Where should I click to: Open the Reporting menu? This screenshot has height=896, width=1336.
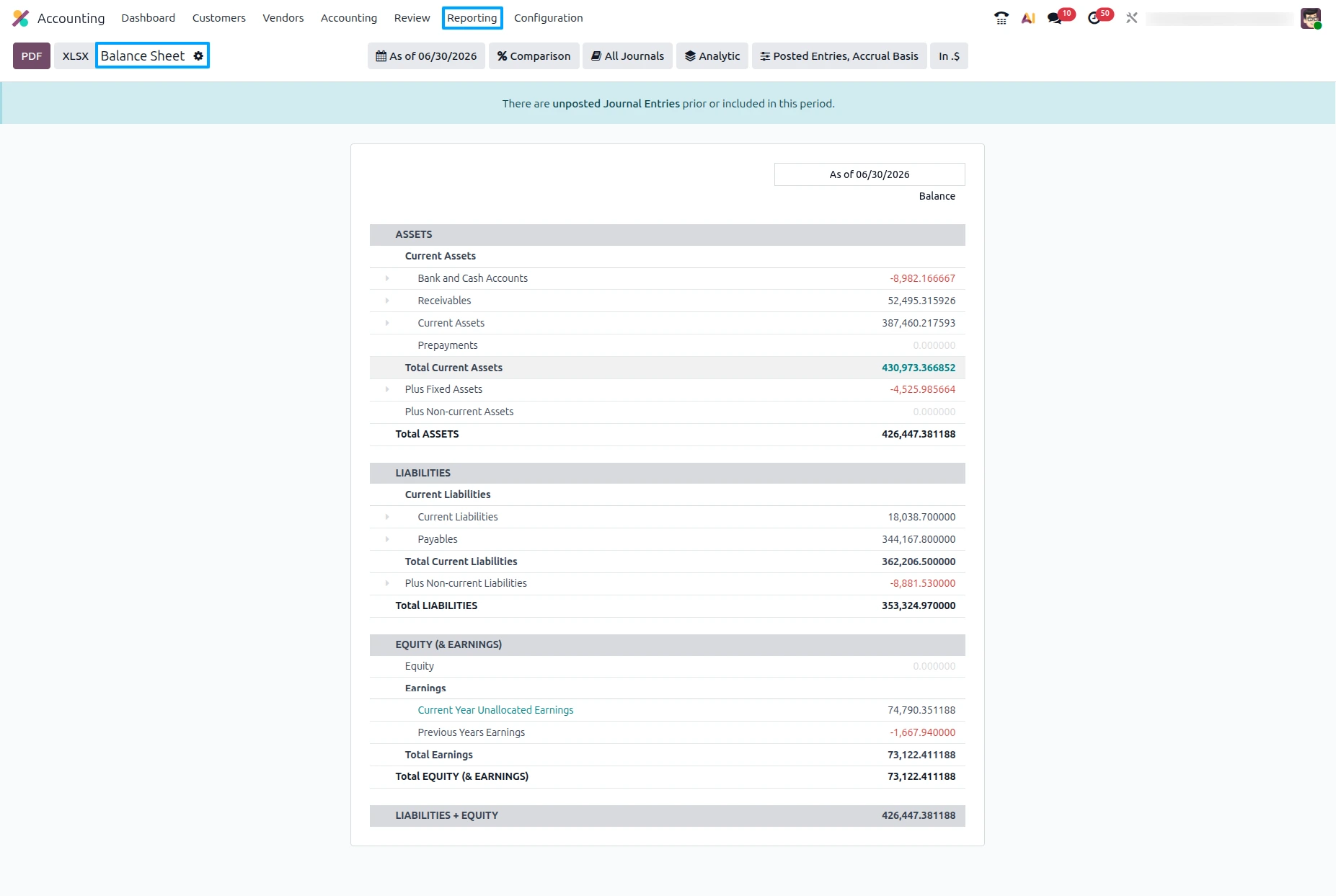pos(472,18)
